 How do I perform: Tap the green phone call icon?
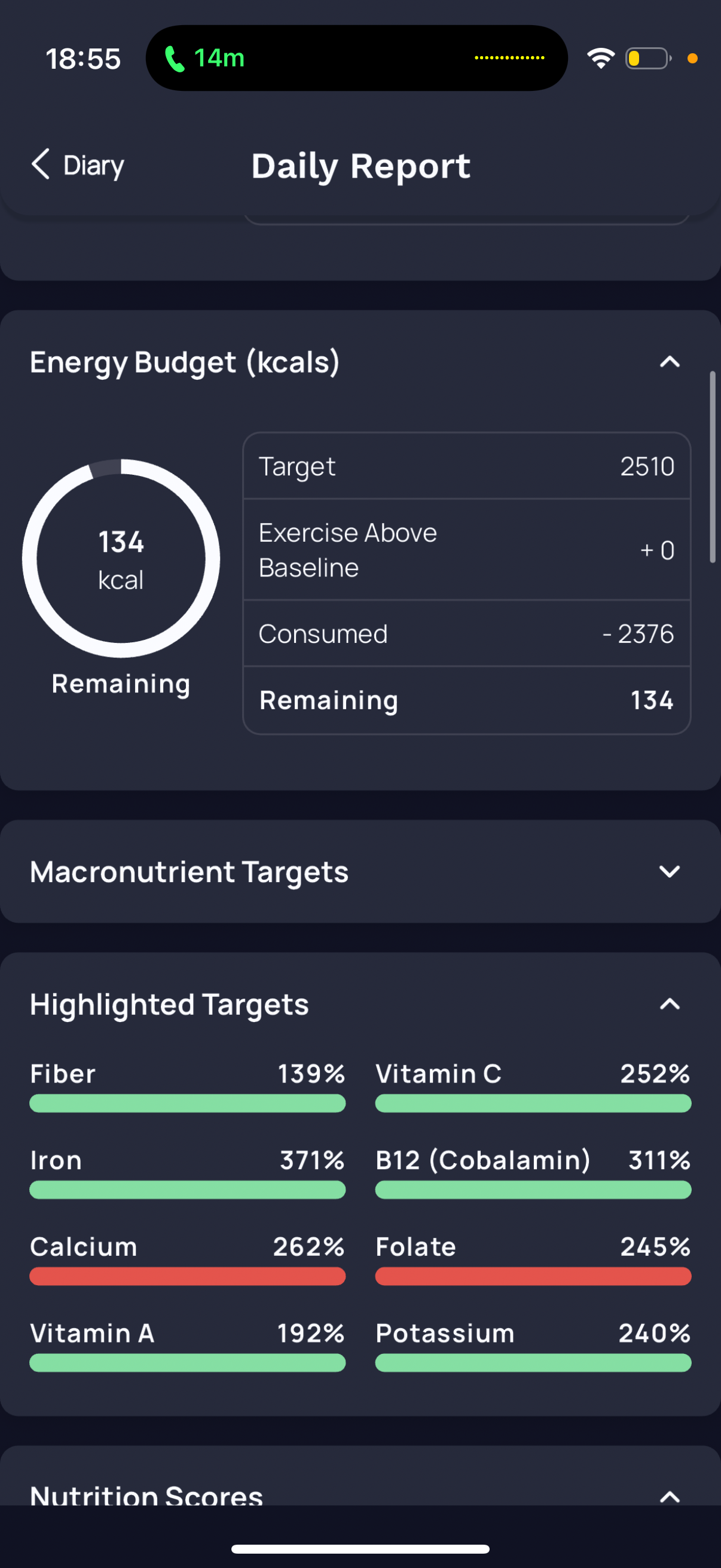pos(175,59)
